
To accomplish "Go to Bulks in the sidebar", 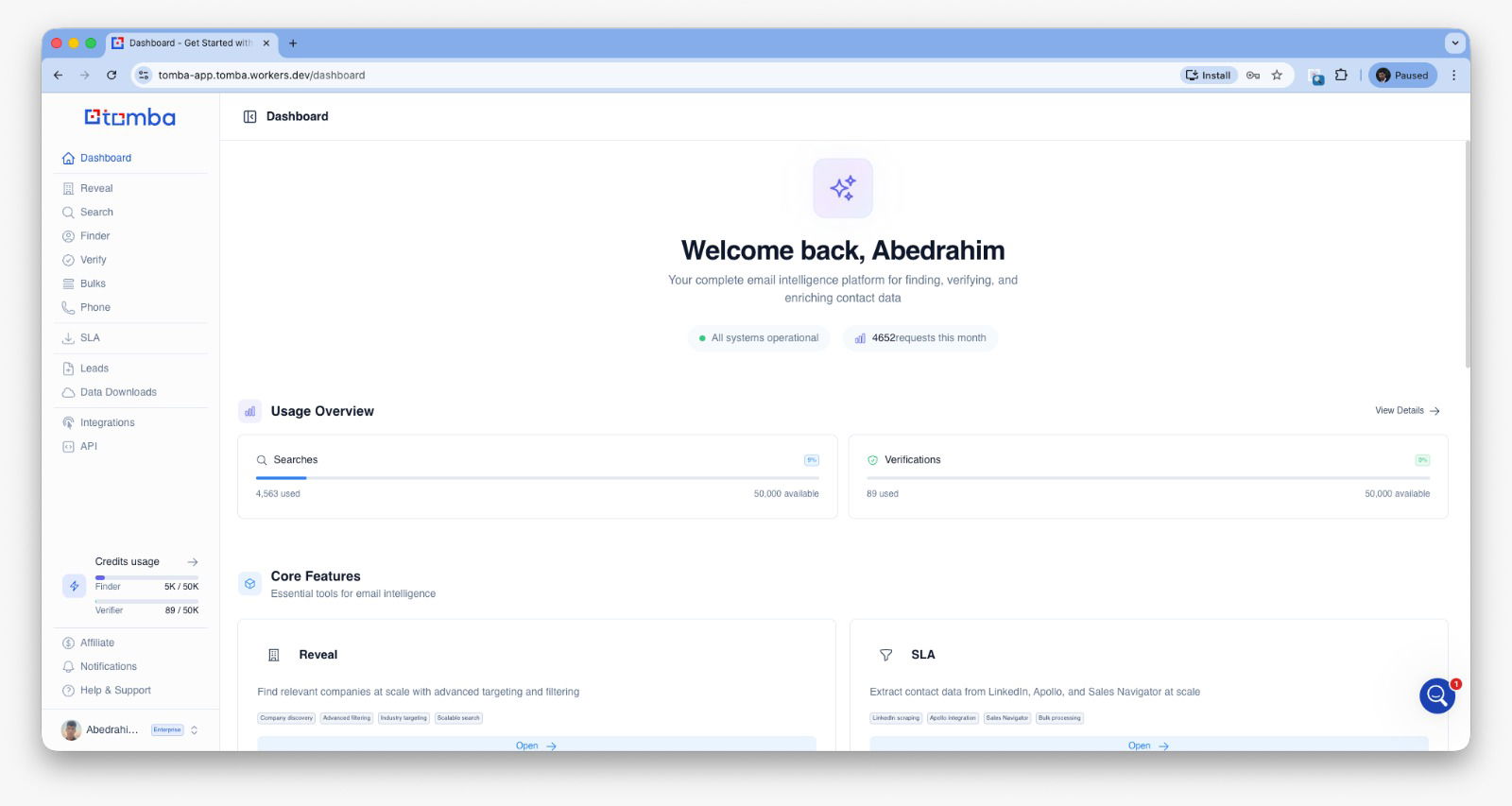I will click(x=93, y=283).
